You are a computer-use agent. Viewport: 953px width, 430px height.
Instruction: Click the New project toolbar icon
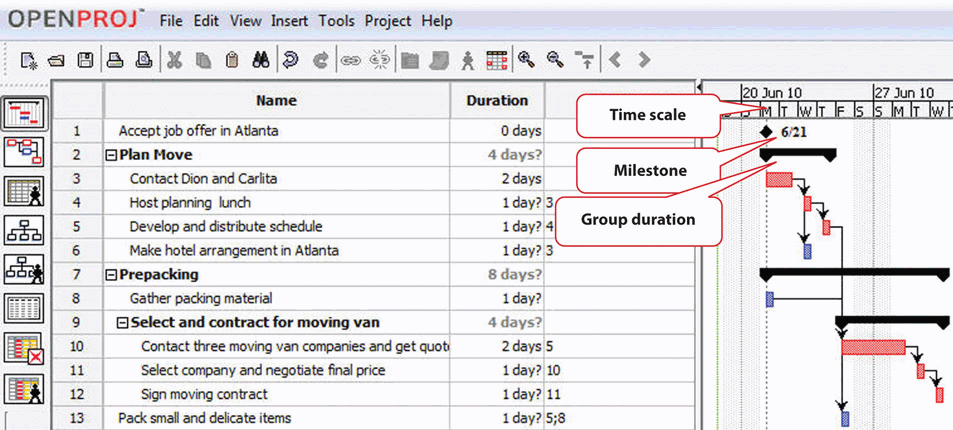(x=28, y=60)
